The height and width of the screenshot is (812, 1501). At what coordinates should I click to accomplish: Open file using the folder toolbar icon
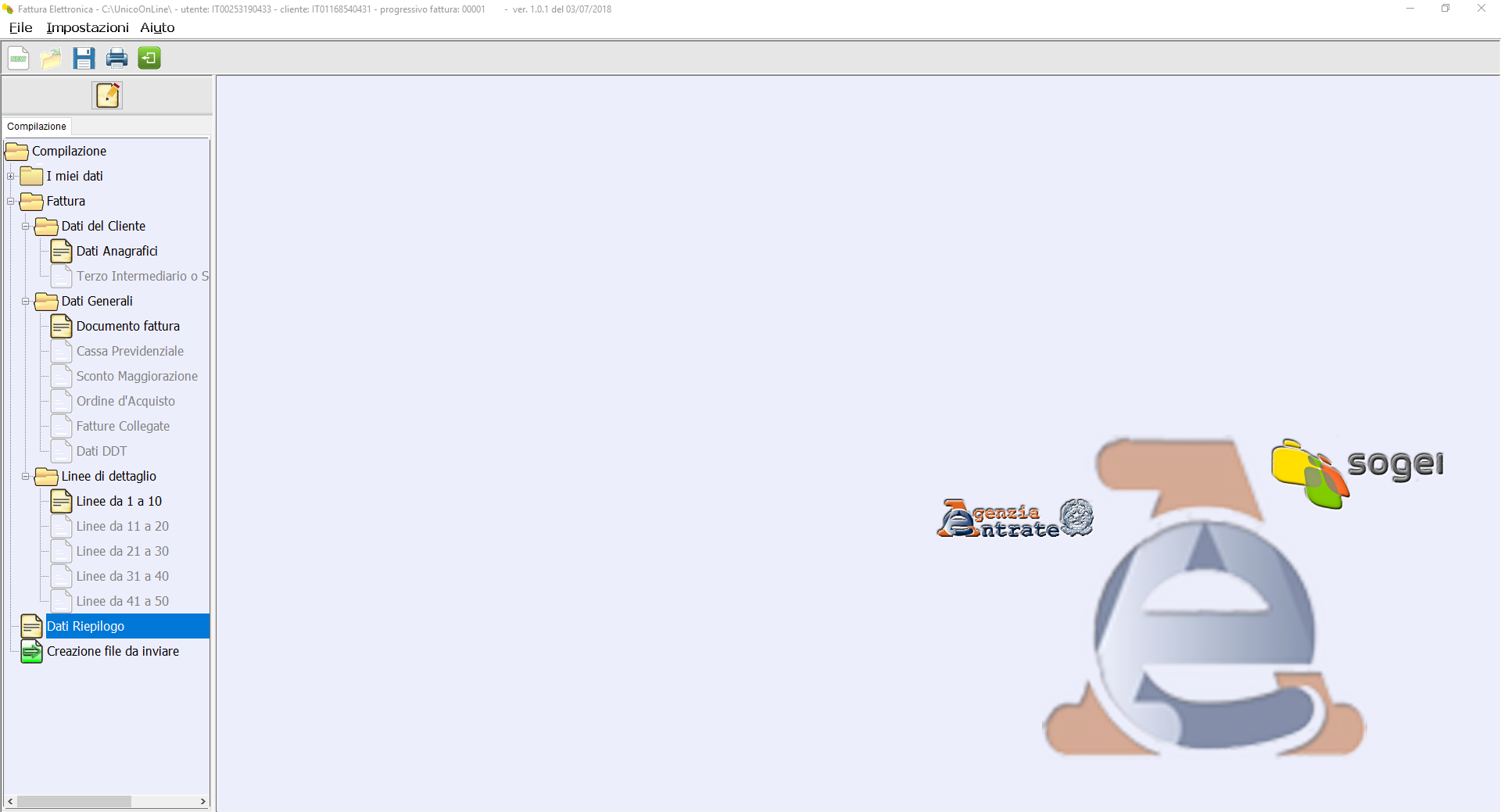(x=52, y=59)
